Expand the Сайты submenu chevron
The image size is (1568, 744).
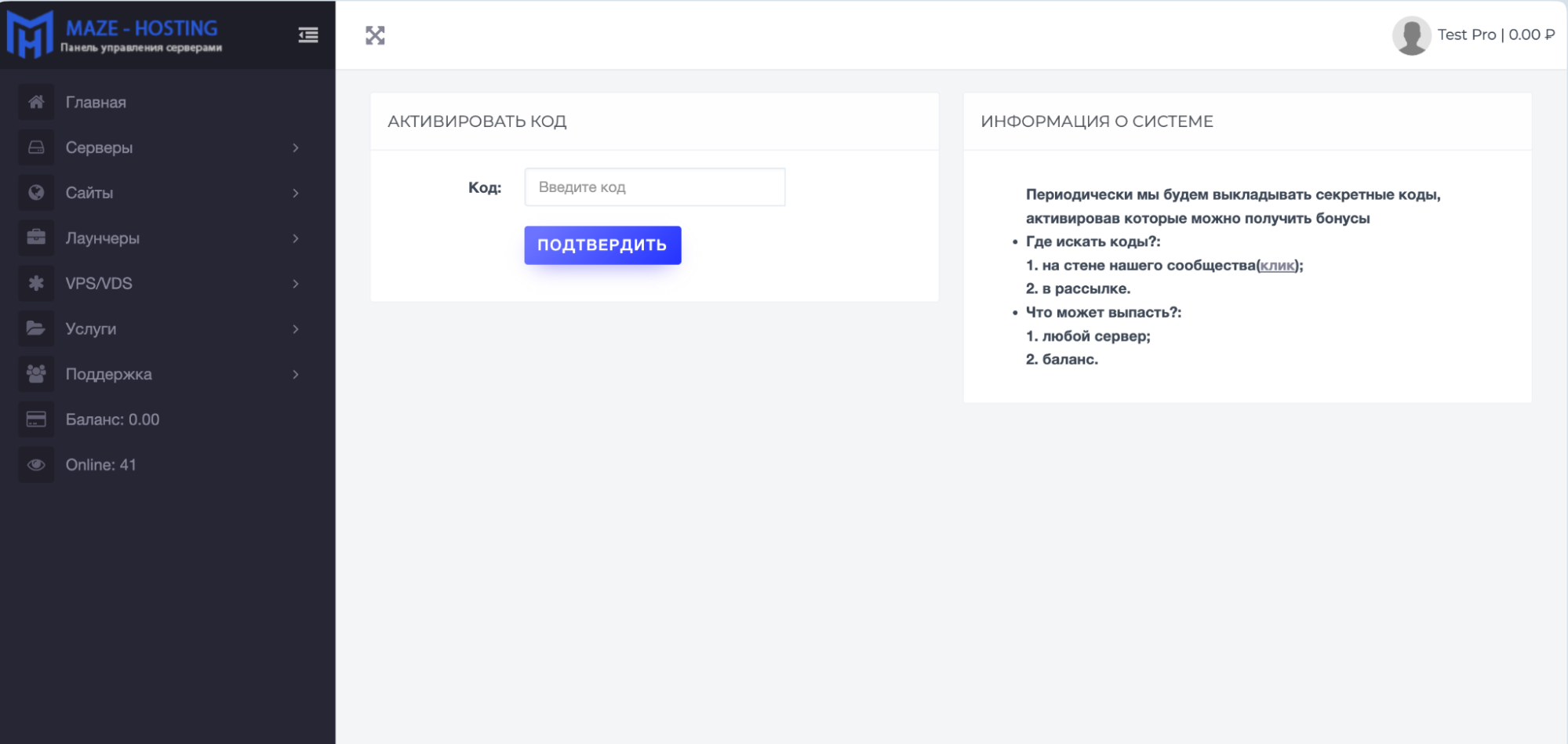coord(296,193)
